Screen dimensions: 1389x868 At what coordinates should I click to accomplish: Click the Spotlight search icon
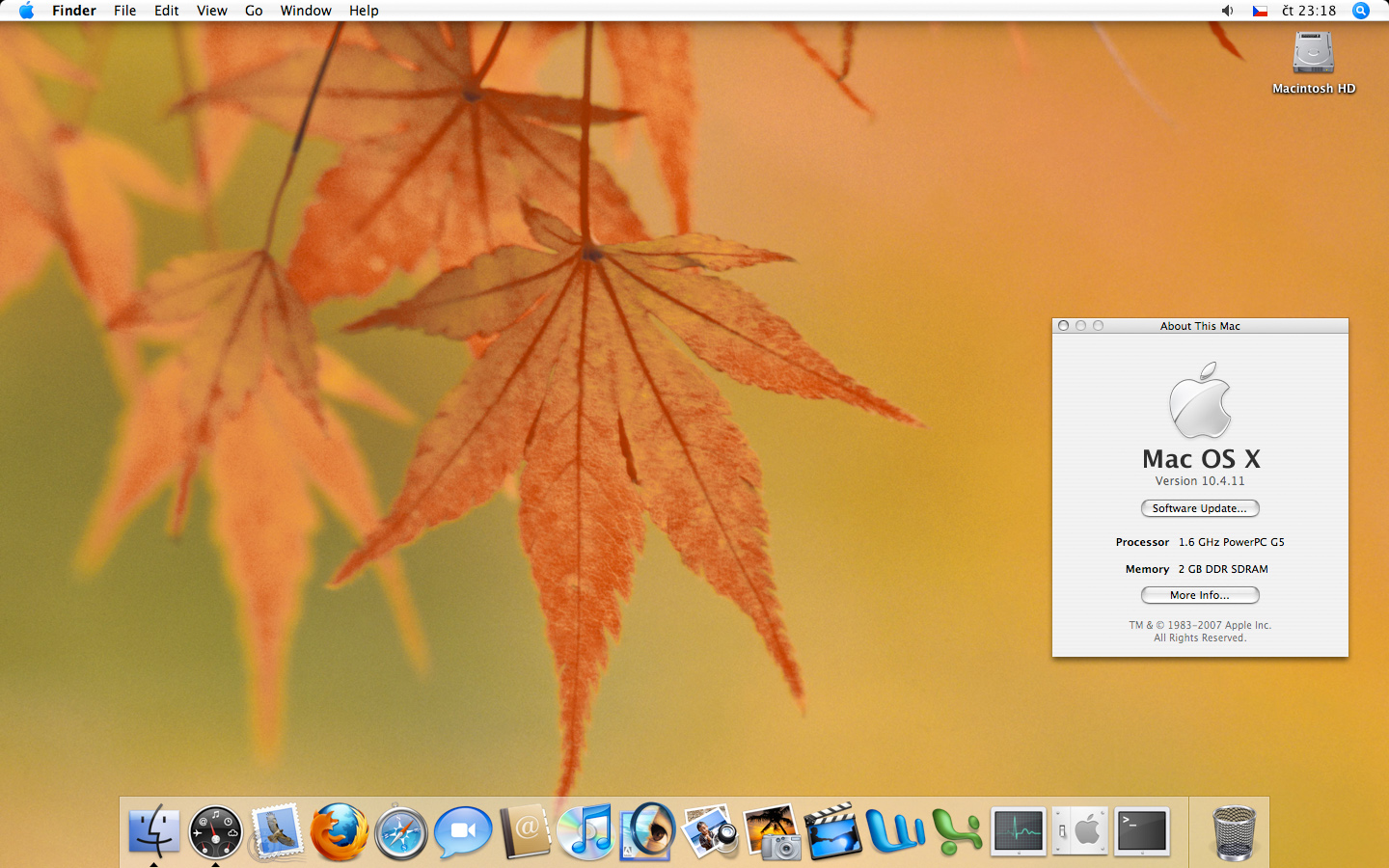pyautogui.click(x=1361, y=11)
